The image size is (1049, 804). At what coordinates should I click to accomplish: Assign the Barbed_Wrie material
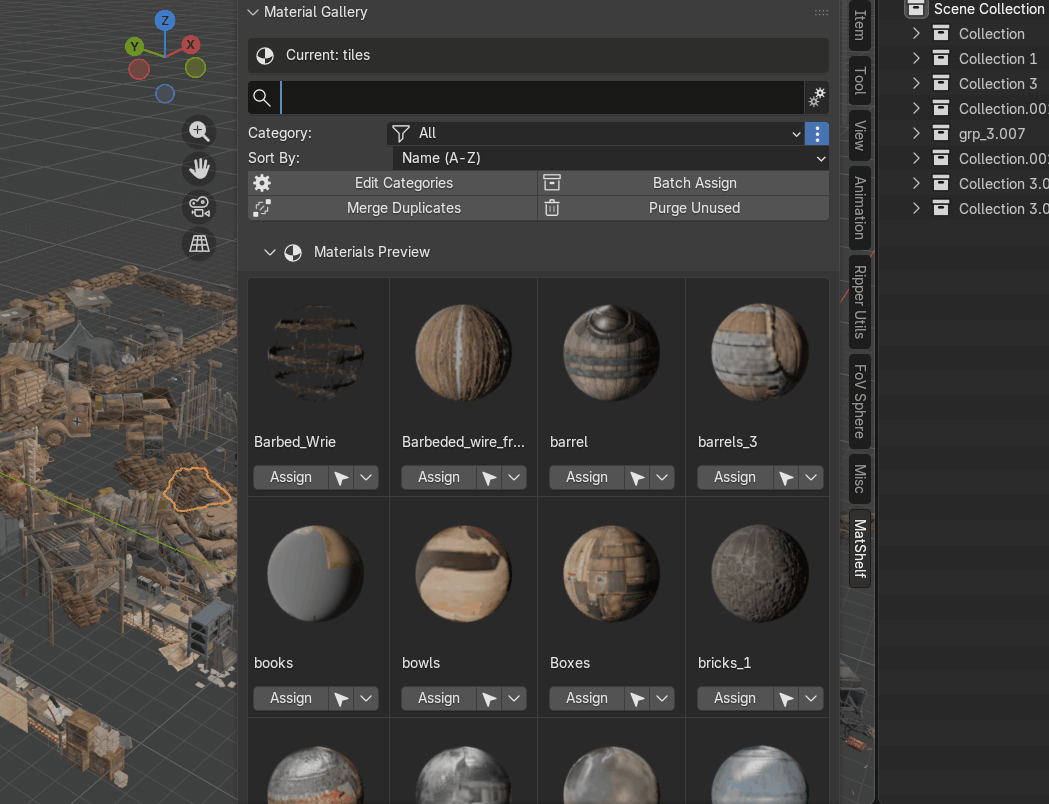(290, 478)
